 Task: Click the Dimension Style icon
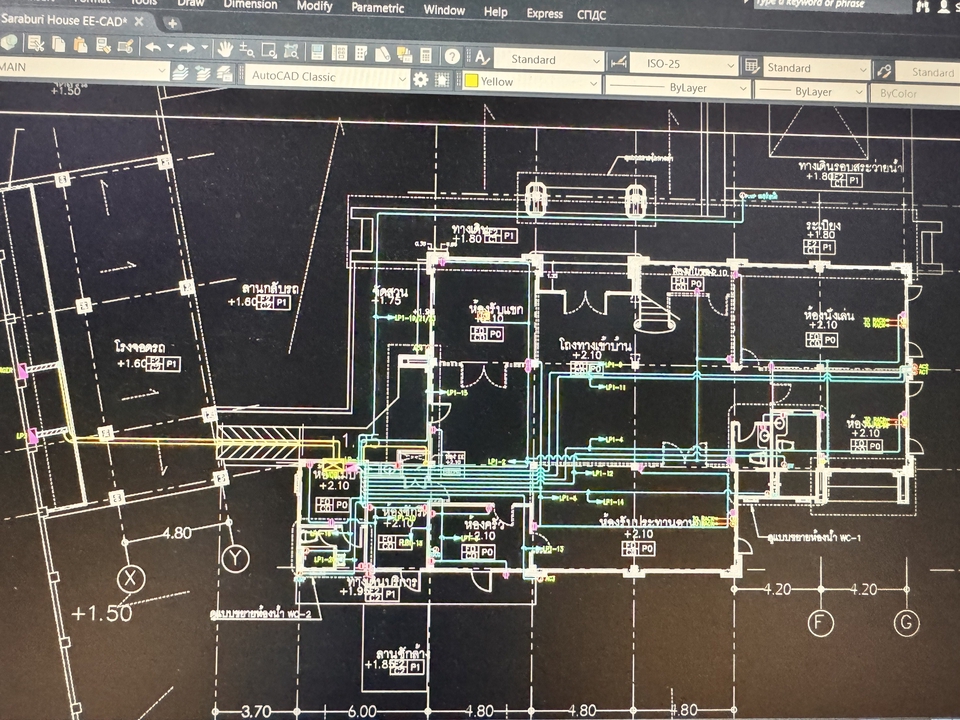click(x=618, y=62)
